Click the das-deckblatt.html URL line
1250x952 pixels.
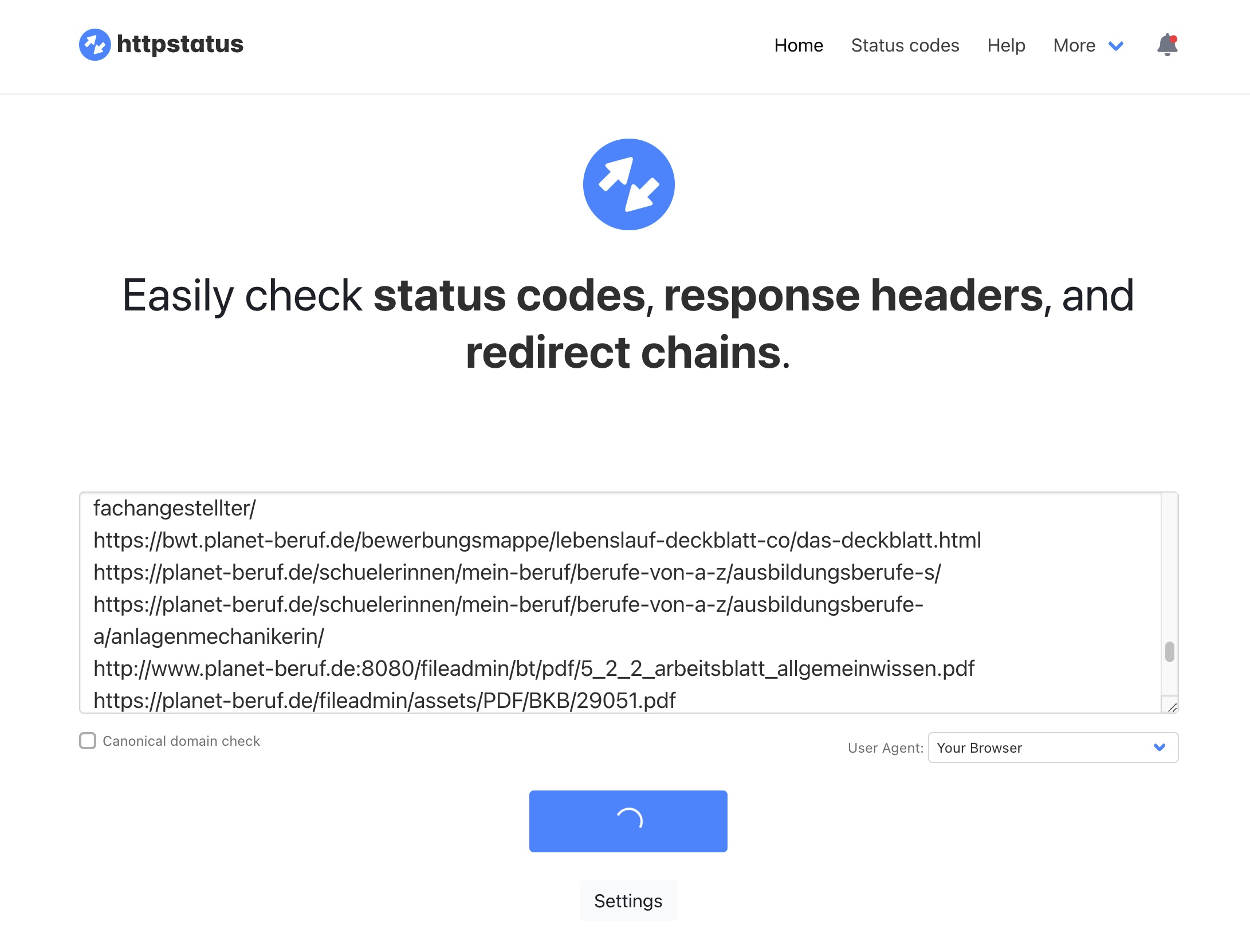[x=537, y=540]
